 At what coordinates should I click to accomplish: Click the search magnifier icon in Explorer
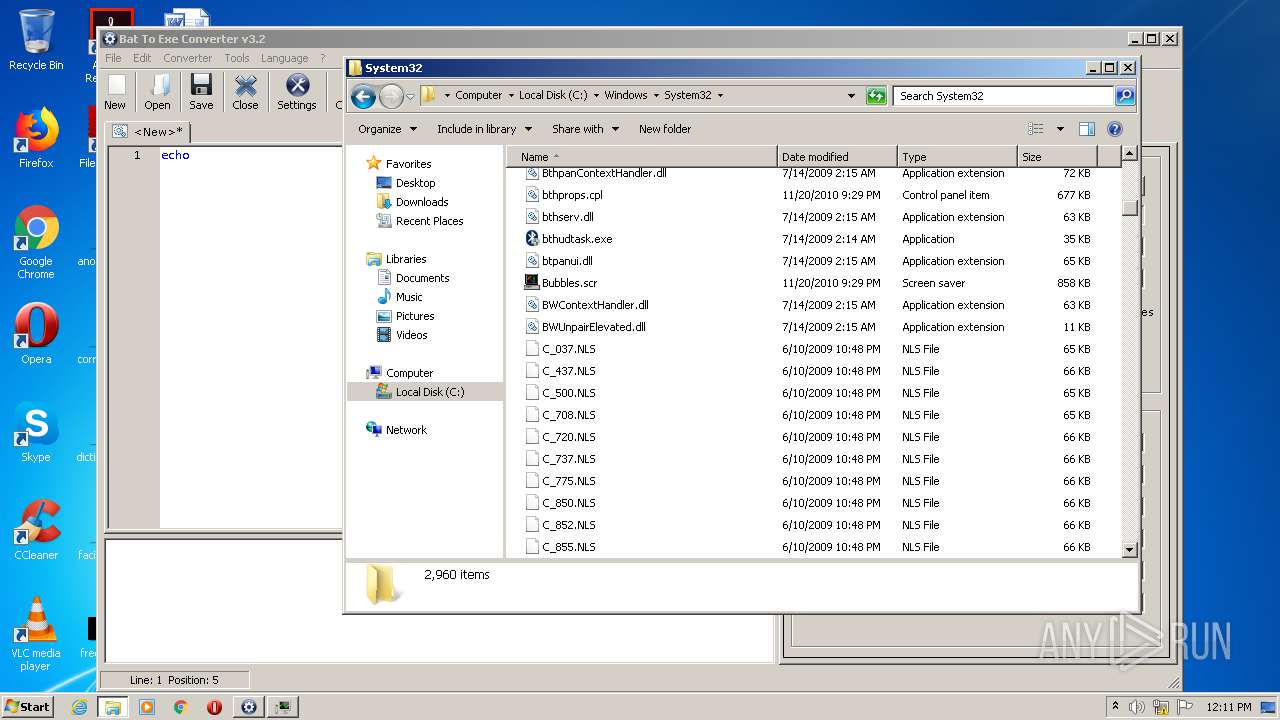point(1125,96)
